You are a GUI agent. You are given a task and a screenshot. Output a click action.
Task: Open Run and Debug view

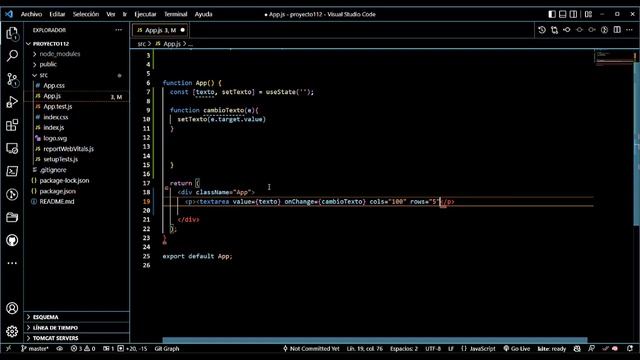[x=12, y=102]
